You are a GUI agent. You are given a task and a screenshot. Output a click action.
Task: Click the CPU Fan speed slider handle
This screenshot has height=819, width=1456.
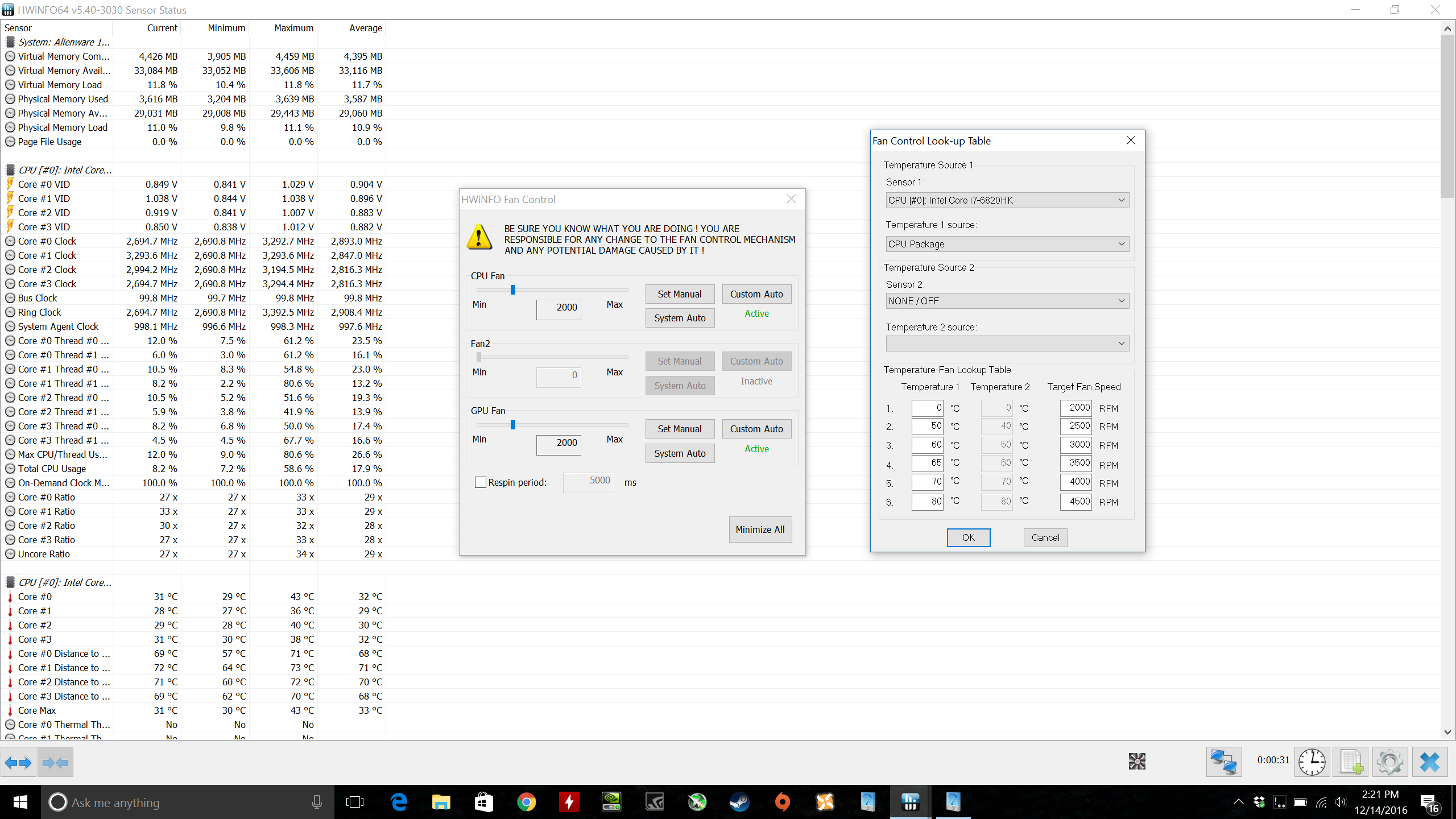[x=512, y=289]
